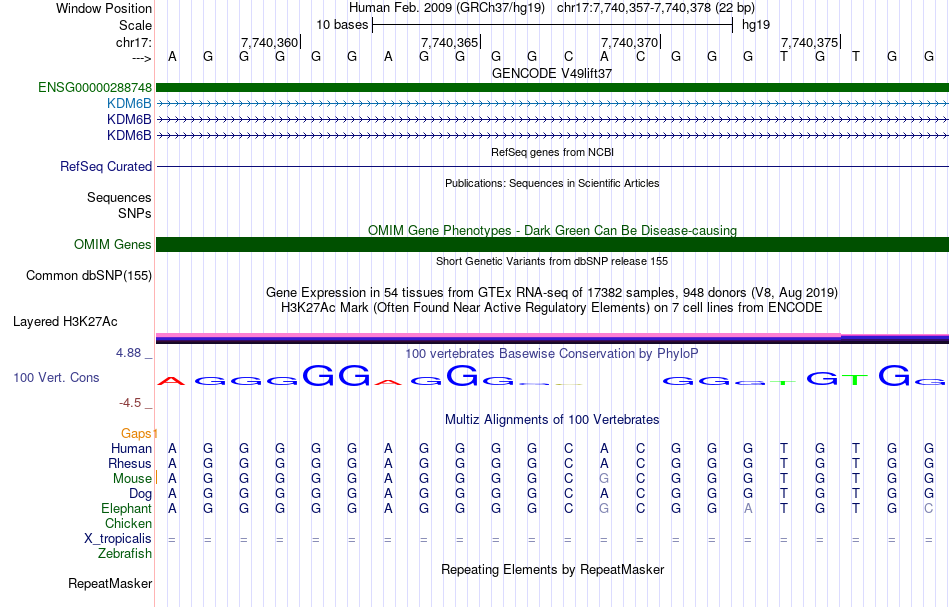Viewport: 950px width, 607px height.
Task: Click the green T between two blue Gs in logo
Action: coord(855,380)
